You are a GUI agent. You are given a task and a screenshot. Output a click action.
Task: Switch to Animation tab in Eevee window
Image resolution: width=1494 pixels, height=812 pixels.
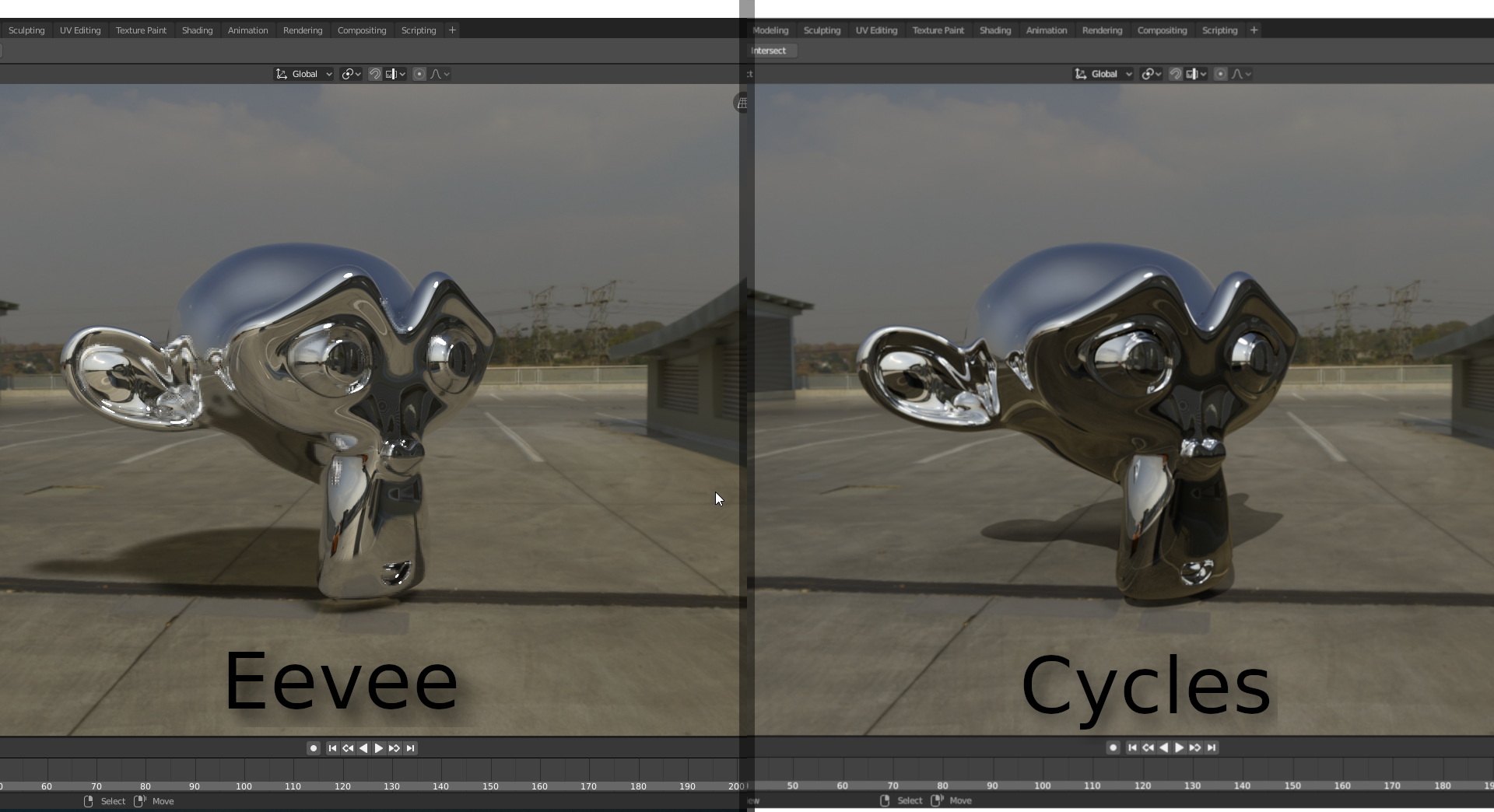(247, 30)
